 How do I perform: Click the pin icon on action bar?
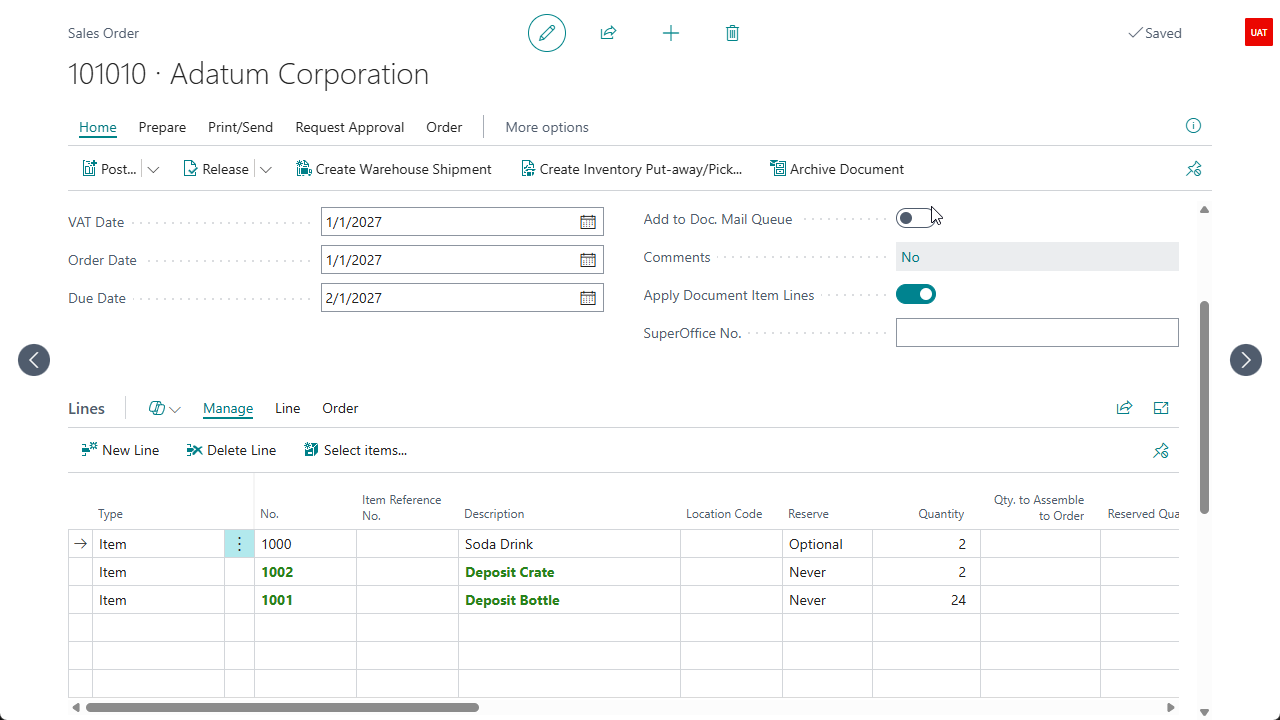point(1193,169)
